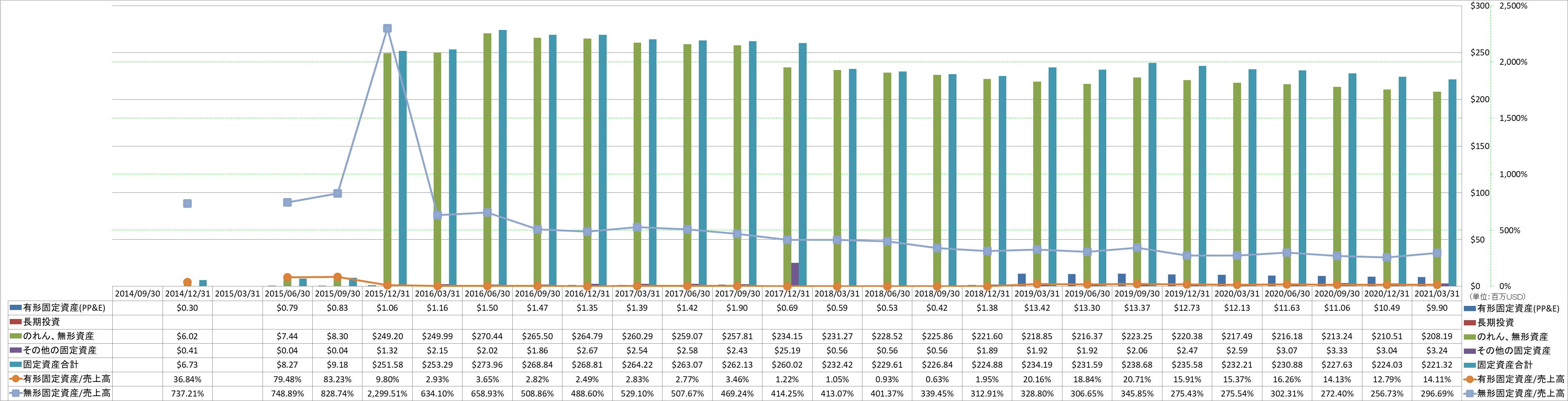Click the $232.42 cell

(x=837, y=365)
